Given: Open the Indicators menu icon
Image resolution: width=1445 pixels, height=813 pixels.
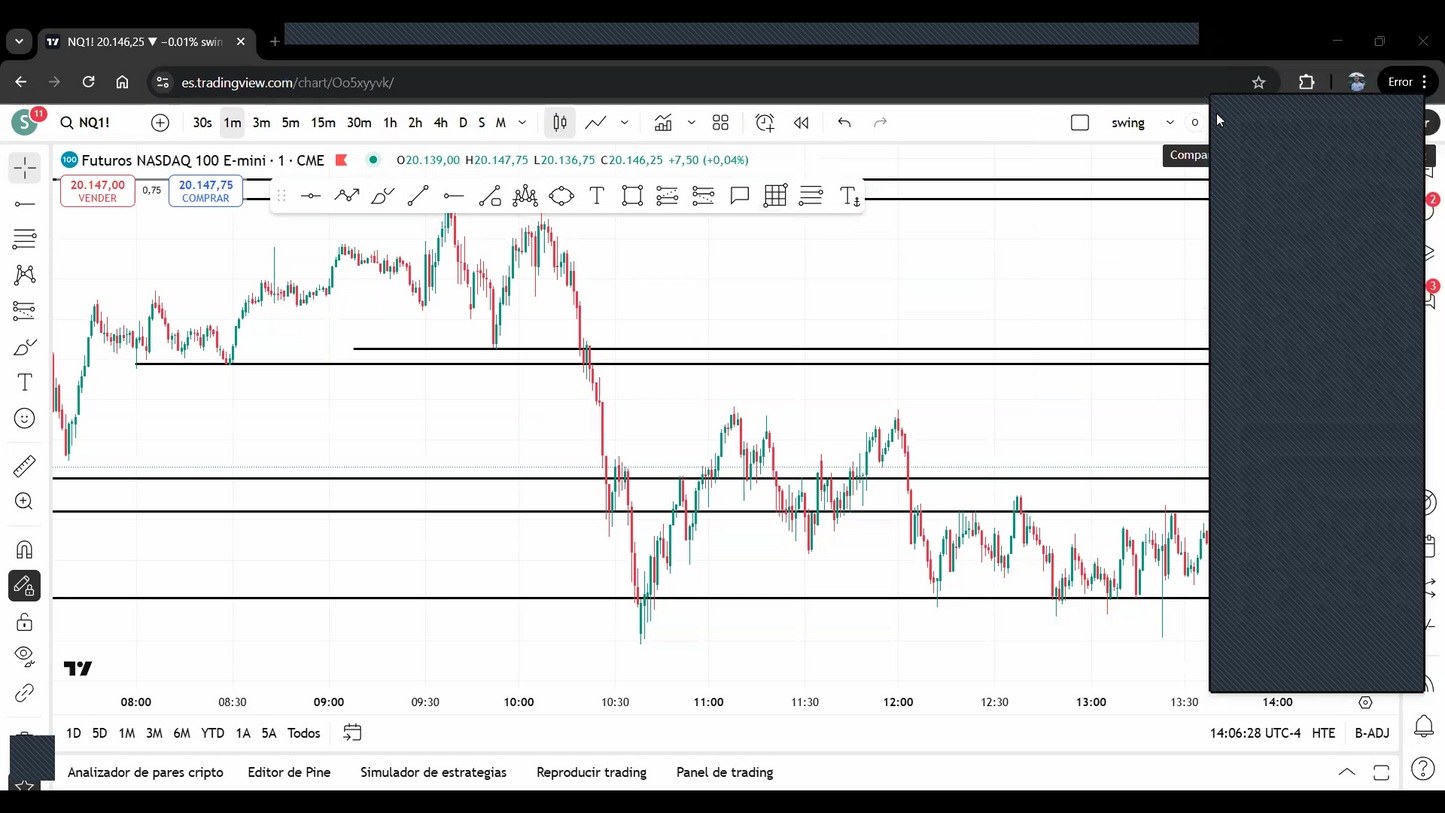Looking at the screenshot, I should click(663, 122).
